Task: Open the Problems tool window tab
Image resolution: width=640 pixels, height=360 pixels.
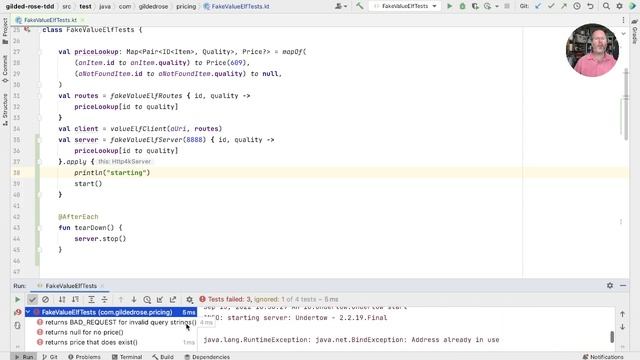Action: (x=84, y=357)
